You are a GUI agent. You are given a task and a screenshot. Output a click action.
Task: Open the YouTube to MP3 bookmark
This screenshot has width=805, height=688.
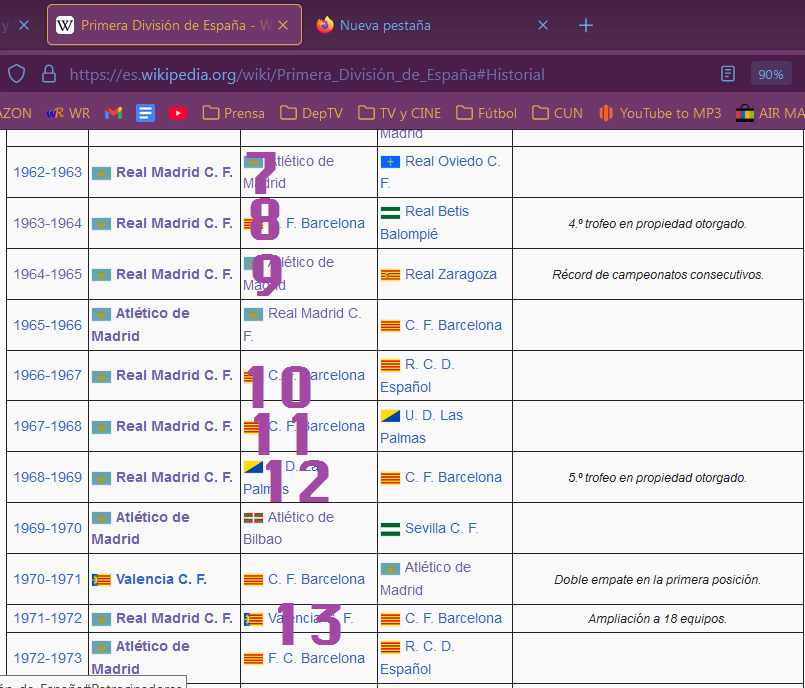pos(660,113)
